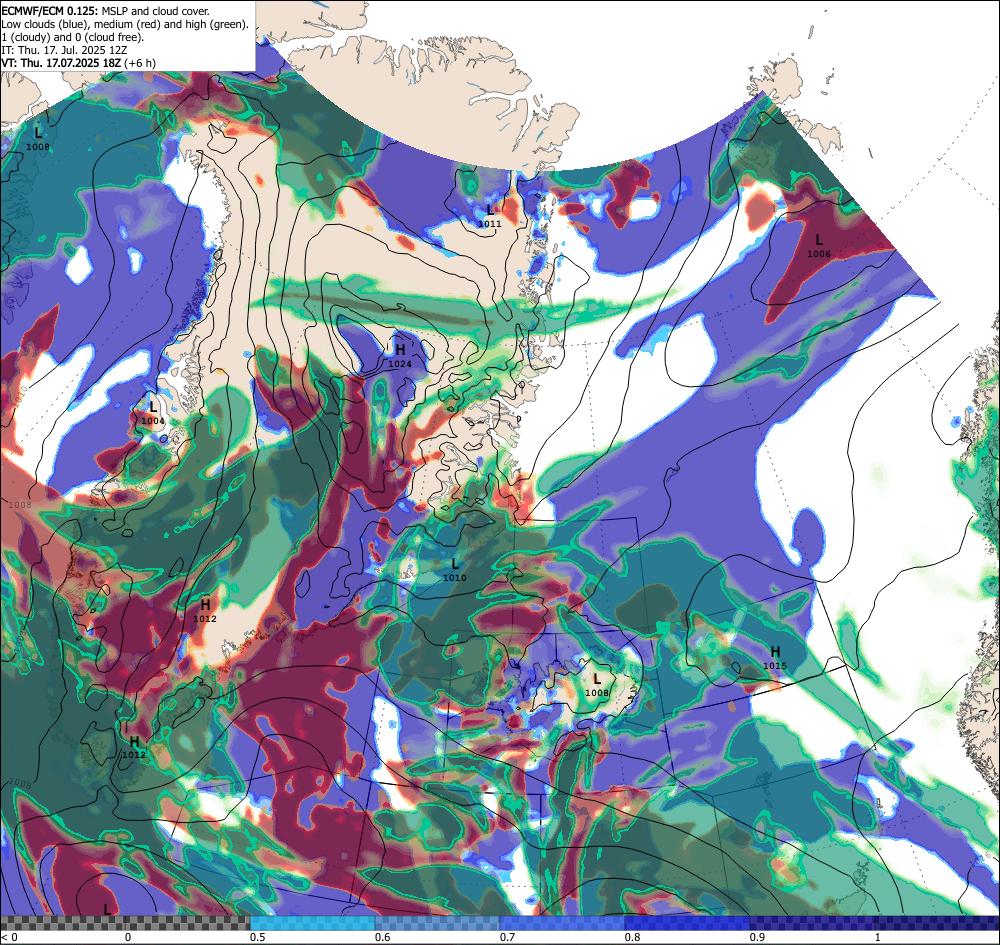Click the '1 (cloudy) and 0 (cloud free)' line
Image resolution: width=1000 pixels, height=945 pixels.
click(73, 37)
